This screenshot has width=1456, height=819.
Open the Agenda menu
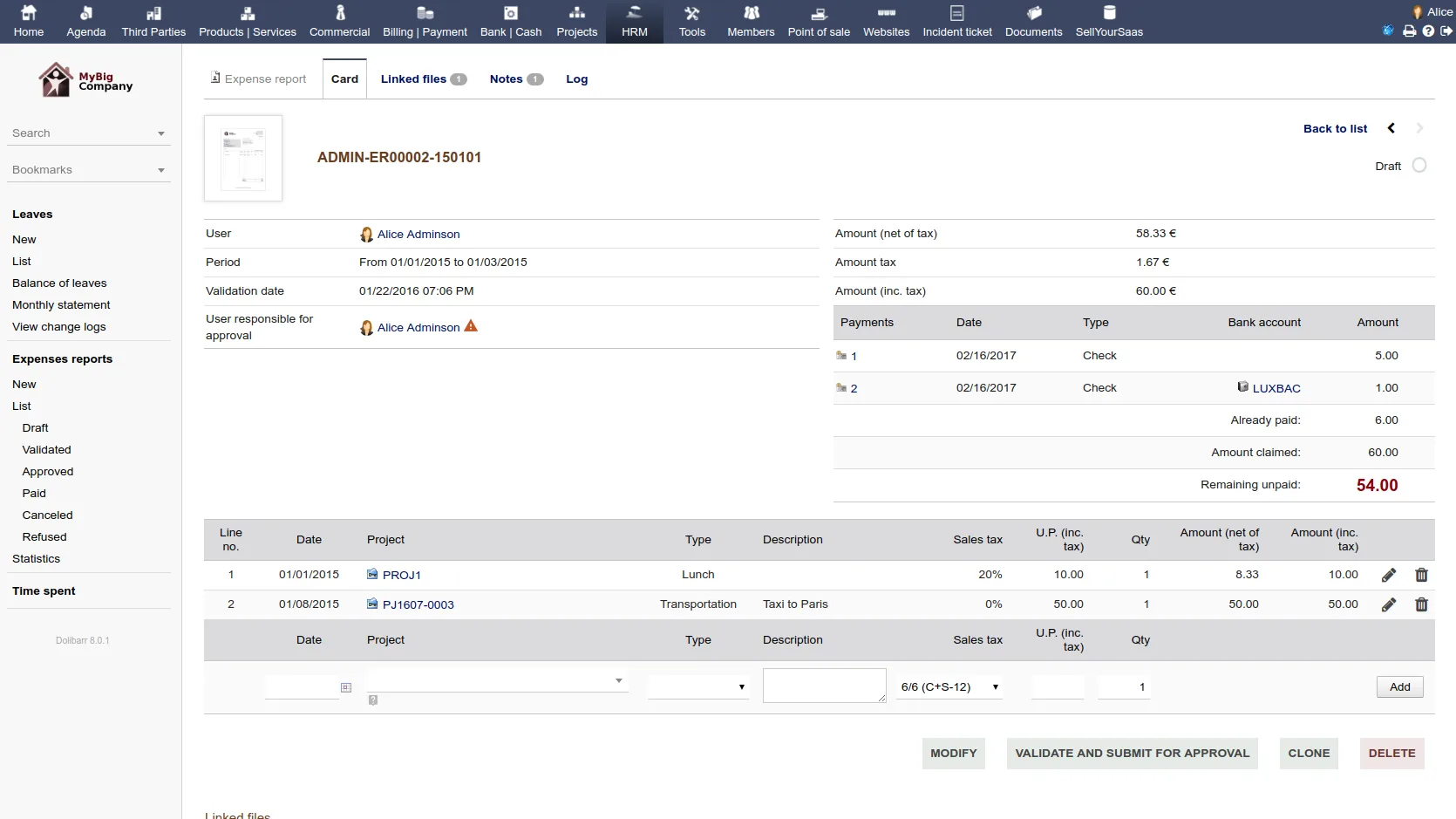[86, 22]
